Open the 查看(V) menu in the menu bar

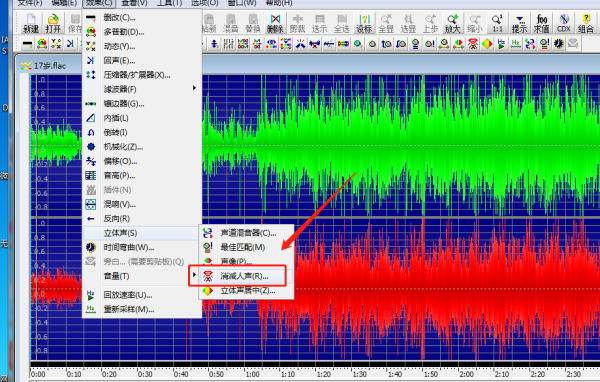coord(134,3)
